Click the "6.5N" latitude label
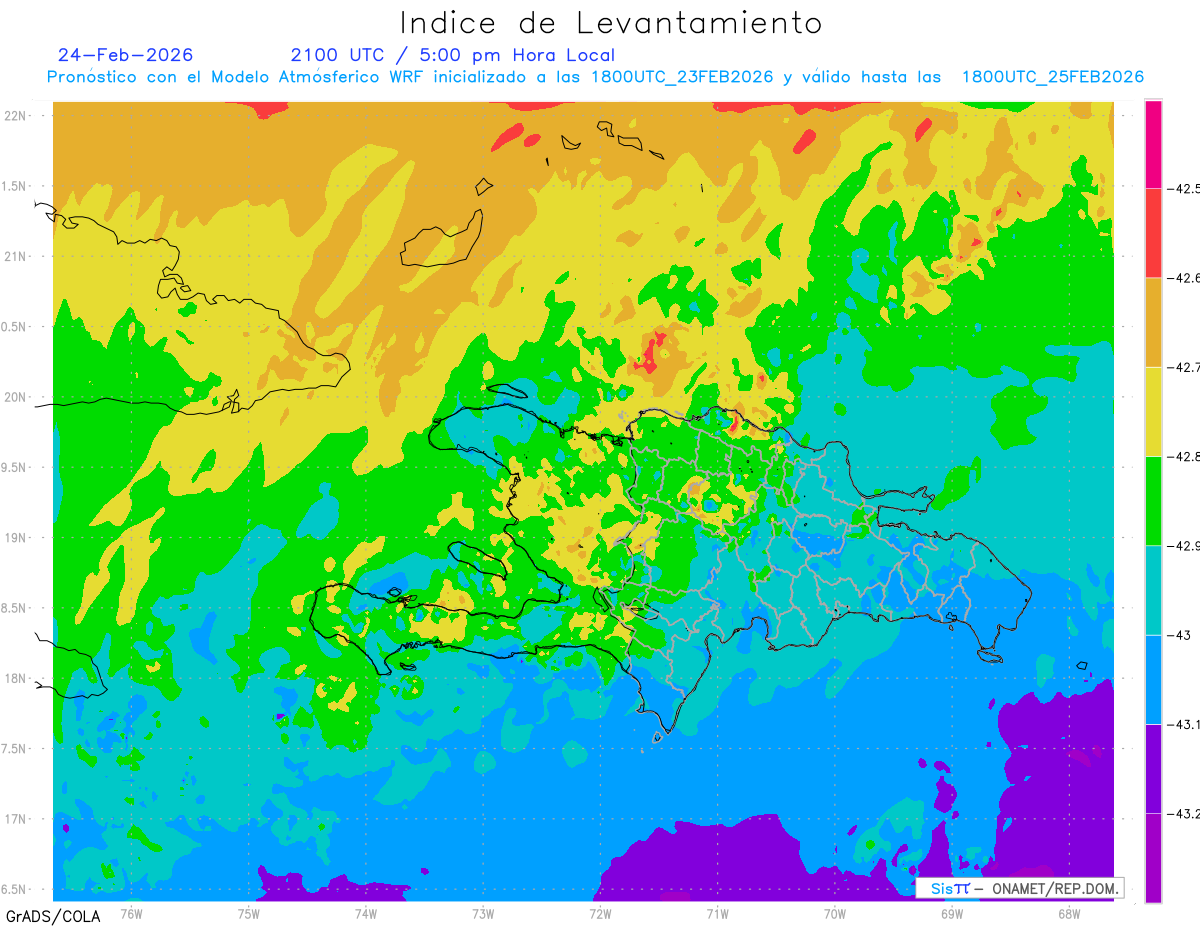This screenshot has height=927, width=1200. pos(15,889)
